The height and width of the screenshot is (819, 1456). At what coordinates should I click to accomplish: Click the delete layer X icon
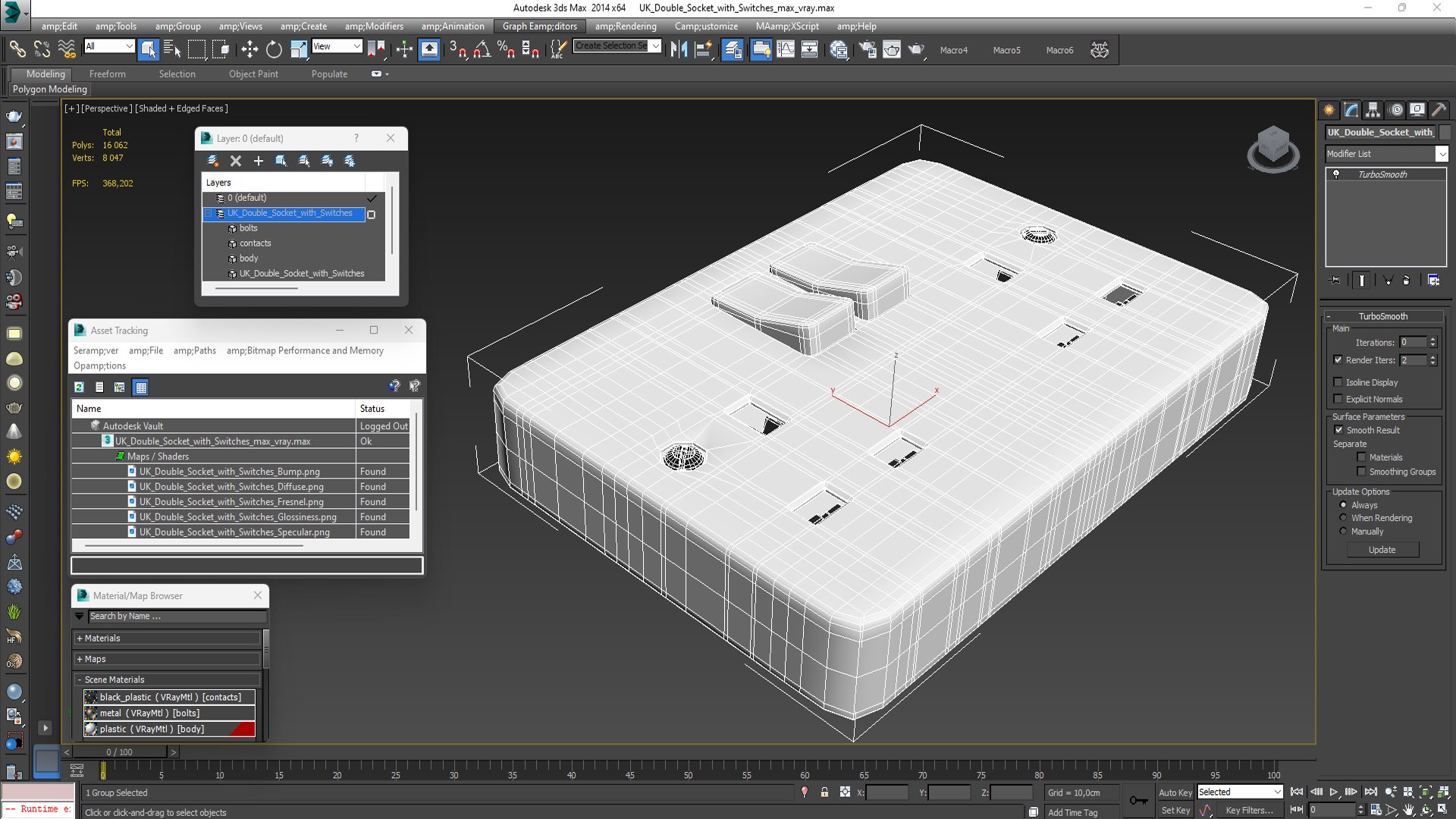(236, 161)
